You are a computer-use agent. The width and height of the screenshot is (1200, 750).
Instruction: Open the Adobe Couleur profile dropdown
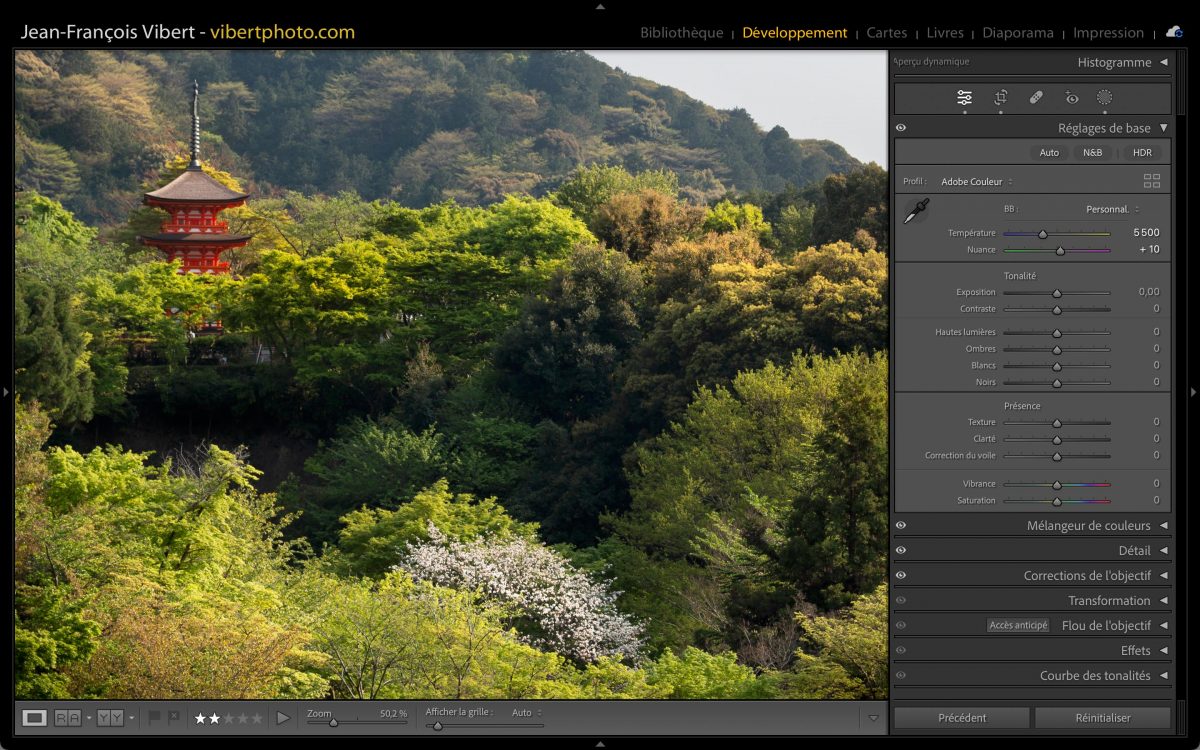[976, 182]
